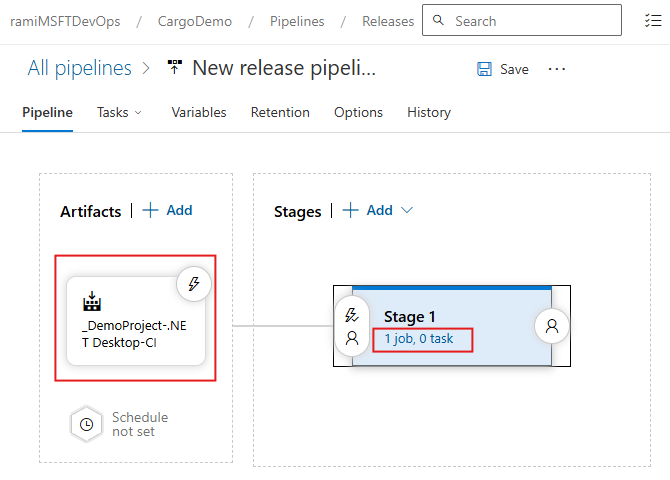
Task: Switch to the Variables tab
Action: (198, 112)
